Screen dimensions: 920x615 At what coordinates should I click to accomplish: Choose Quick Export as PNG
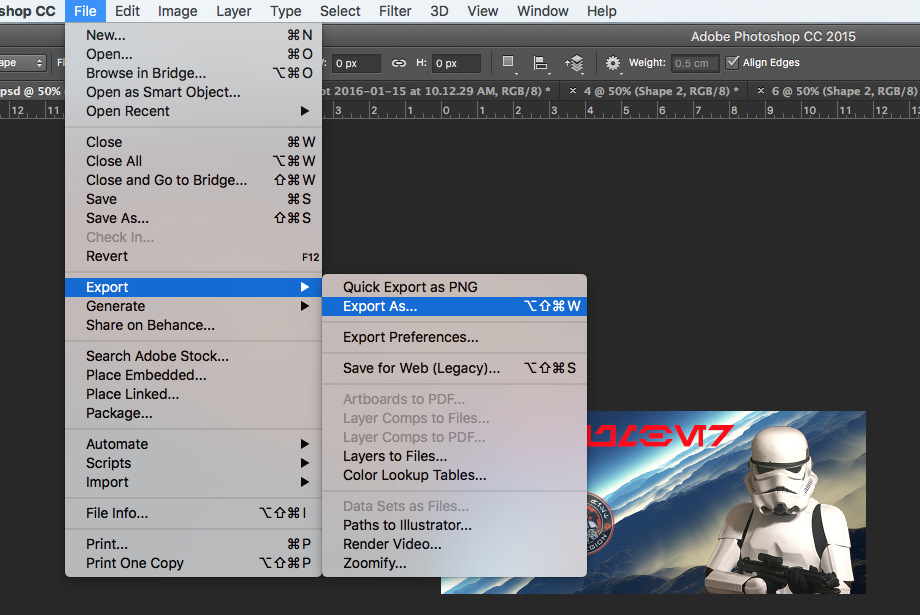454,287
